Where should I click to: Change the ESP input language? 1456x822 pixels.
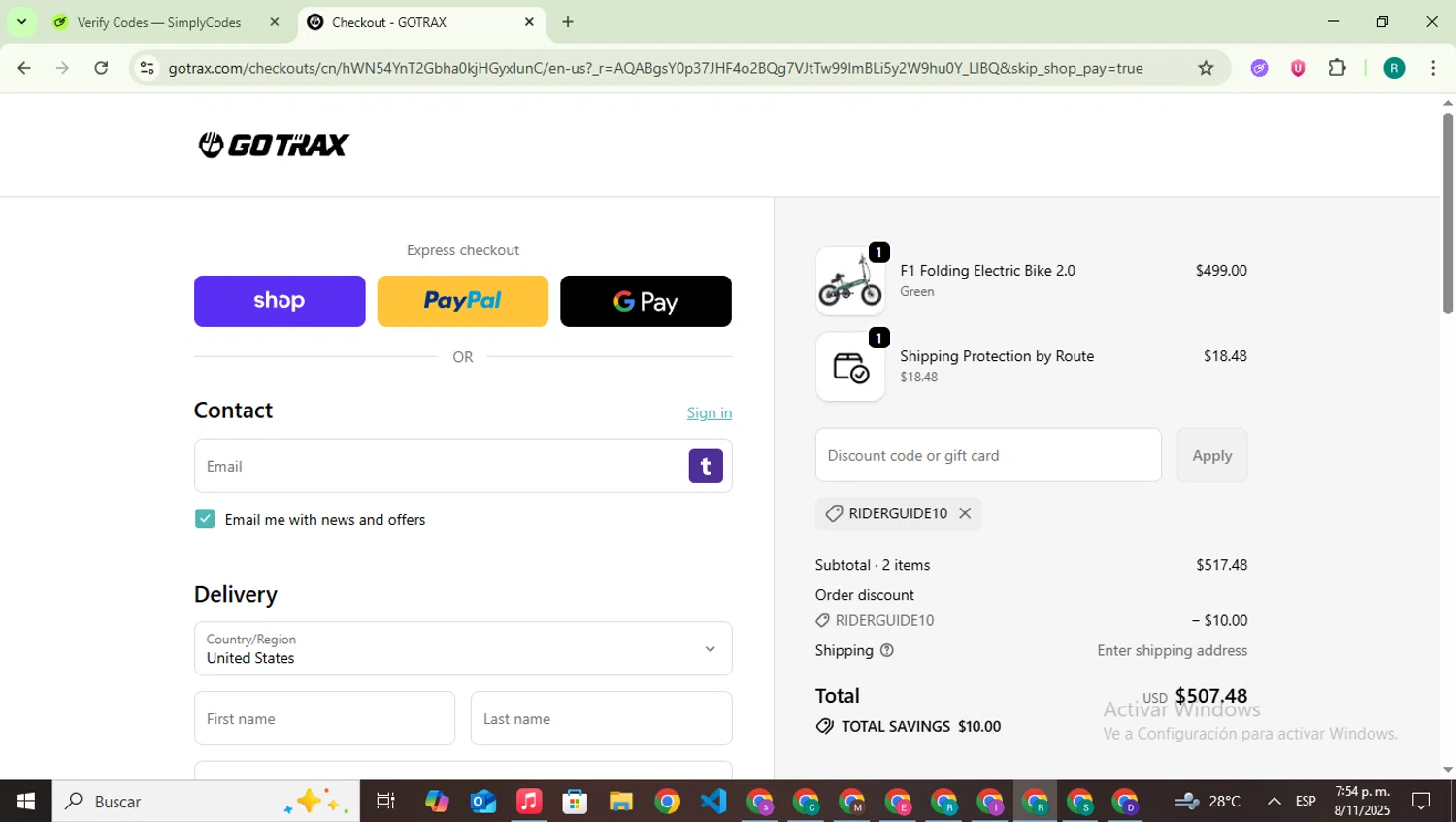1306,802
